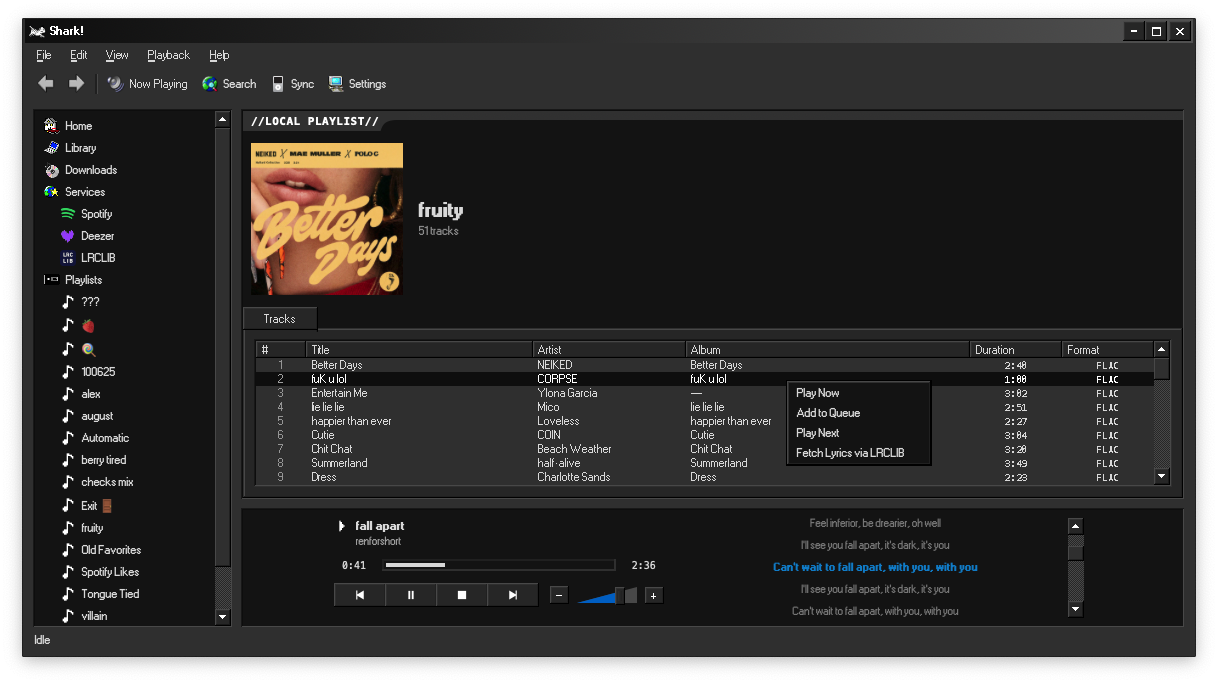Navigate back using the left arrow
Viewport: 1218px width, 683px height.
(x=45, y=84)
